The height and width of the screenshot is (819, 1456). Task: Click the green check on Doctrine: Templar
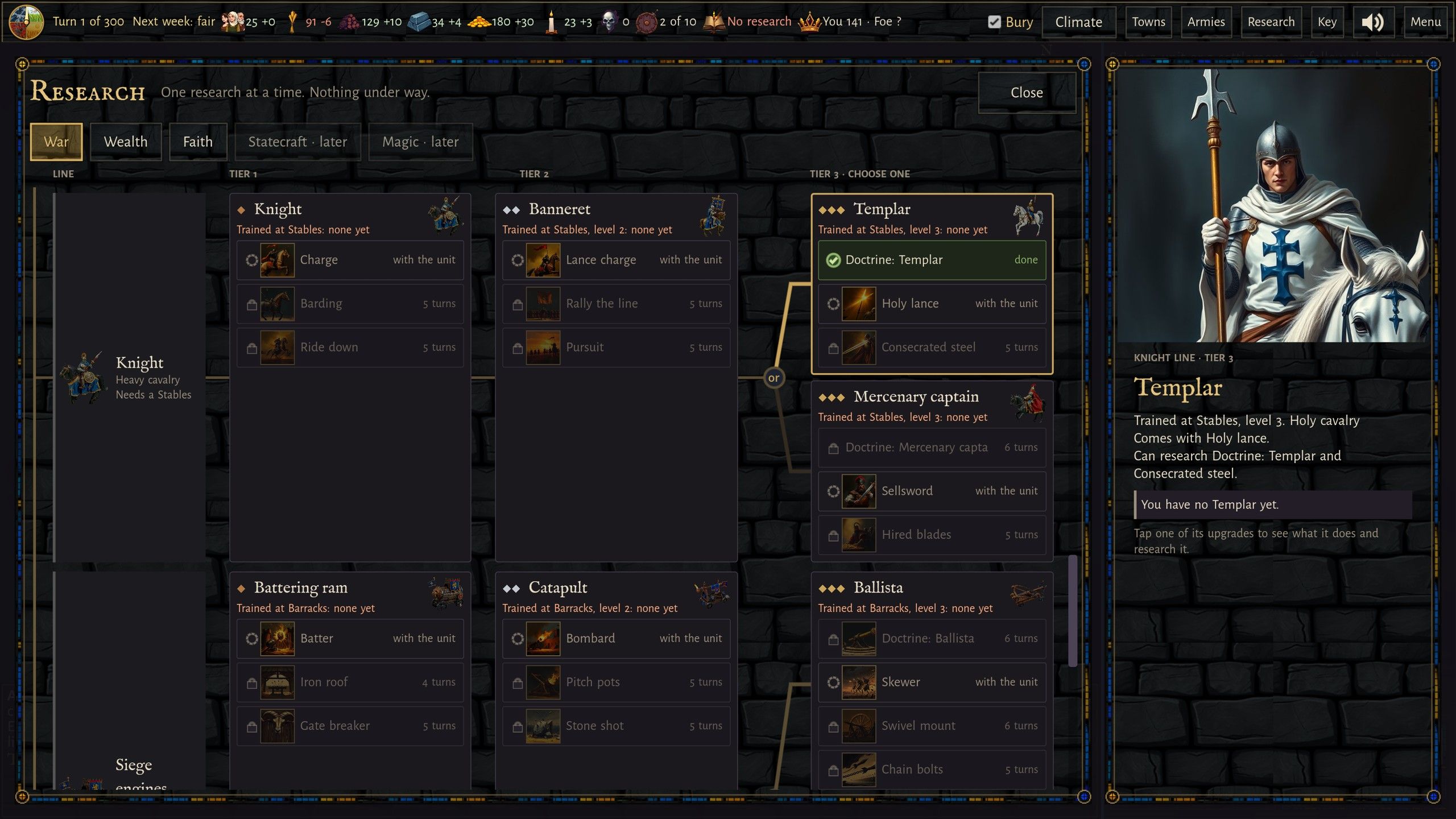[833, 260]
